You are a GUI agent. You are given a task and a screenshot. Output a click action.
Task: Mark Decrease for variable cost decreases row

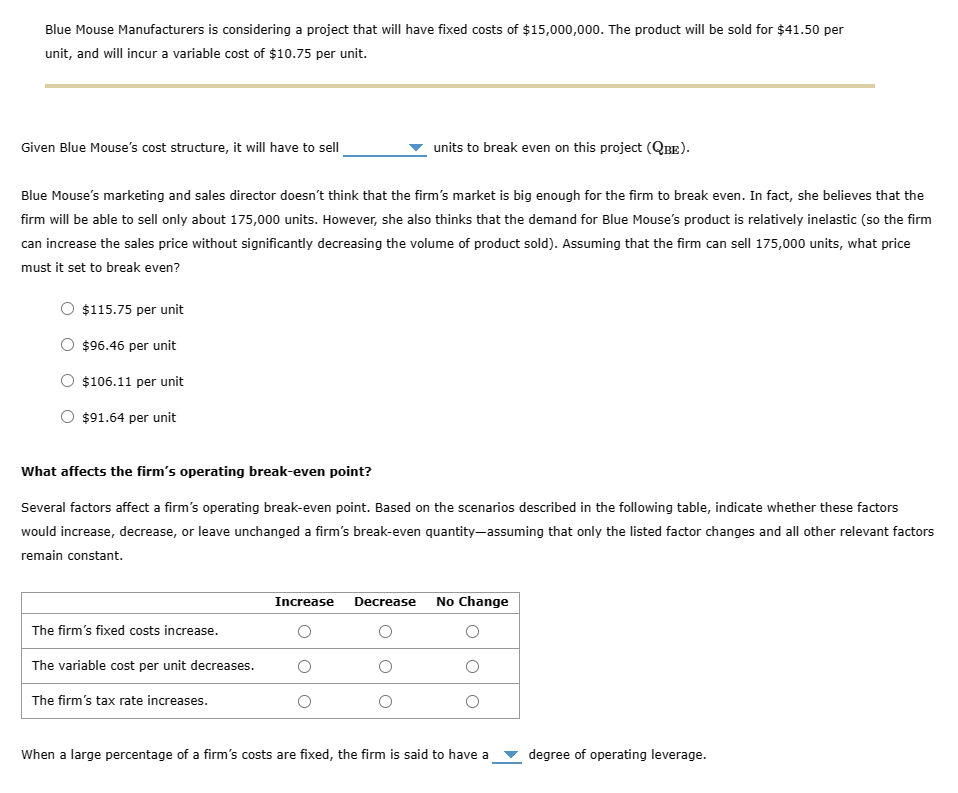(384, 666)
